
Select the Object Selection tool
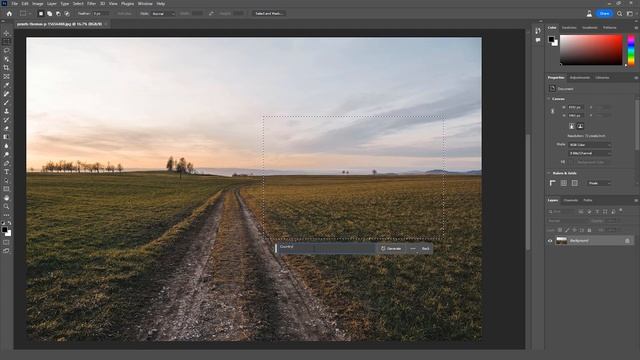click(6, 59)
